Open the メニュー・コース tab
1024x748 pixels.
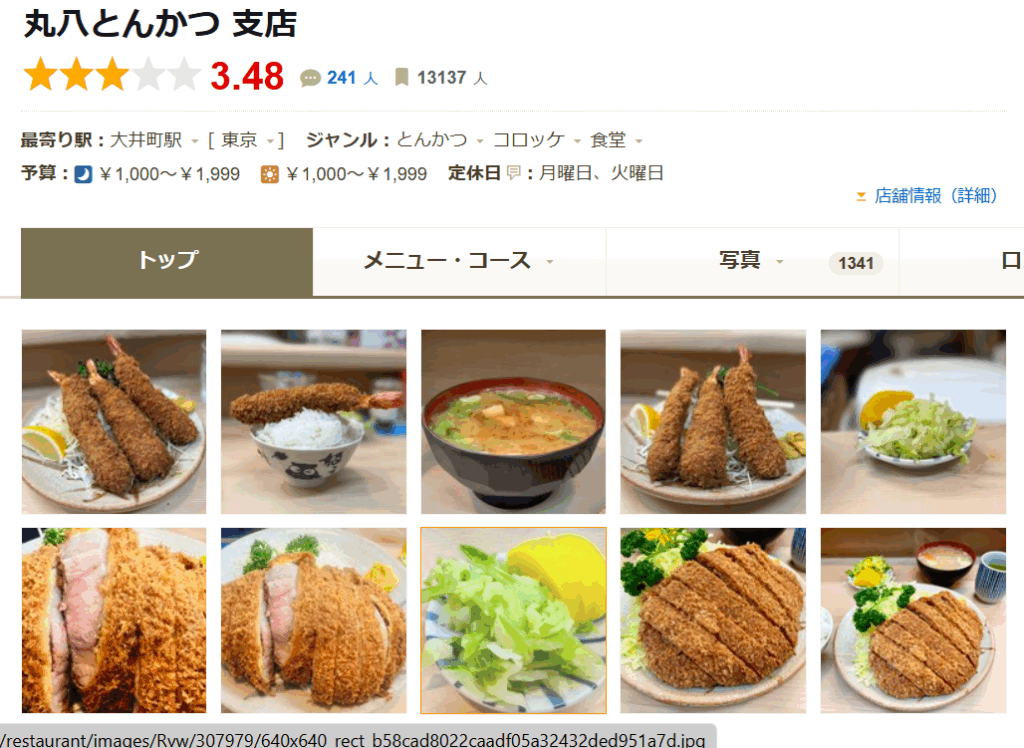[459, 262]
